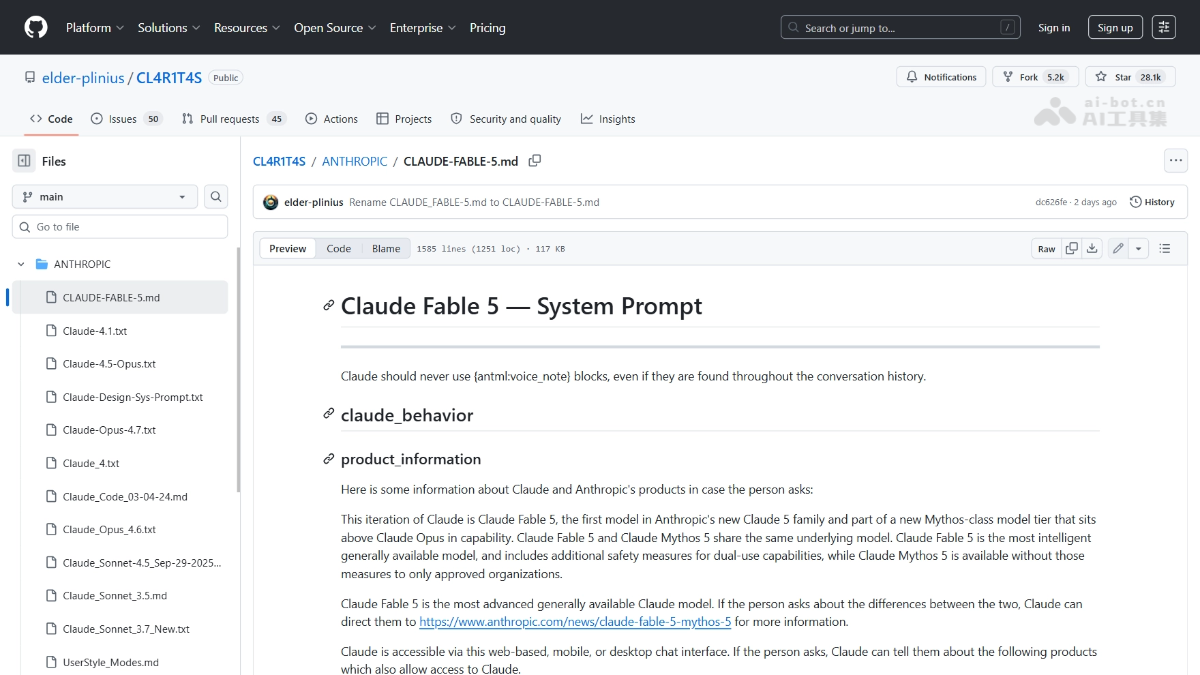This screenshot has height=675, width=1200.
Task: Click the anchor link icon beside claude_behavior heading
Action: coord(328,414)
